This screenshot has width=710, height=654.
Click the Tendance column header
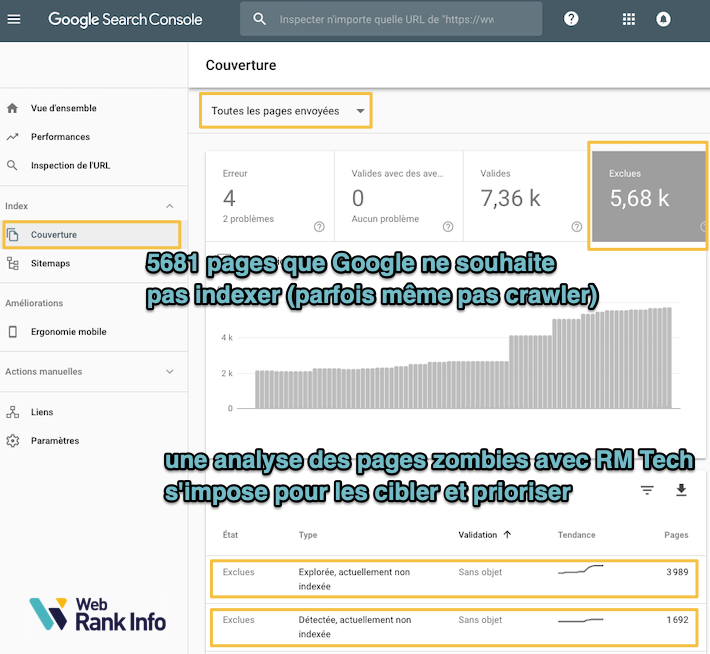[x=576, y=535]
